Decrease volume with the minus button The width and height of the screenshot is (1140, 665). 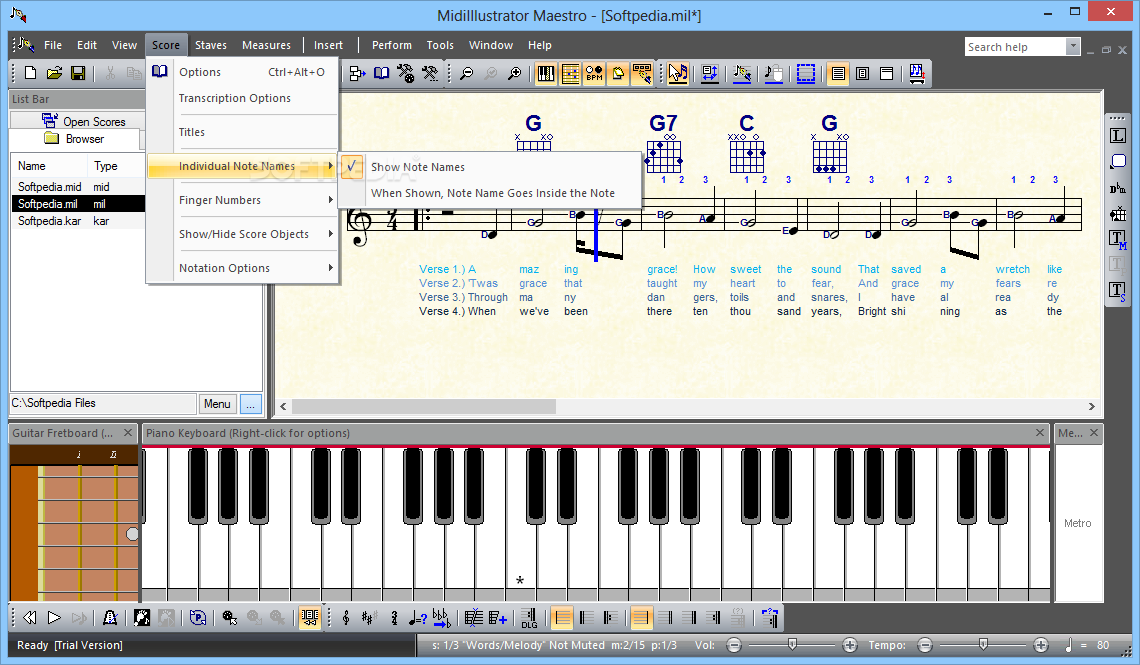(x=734, y=645)
